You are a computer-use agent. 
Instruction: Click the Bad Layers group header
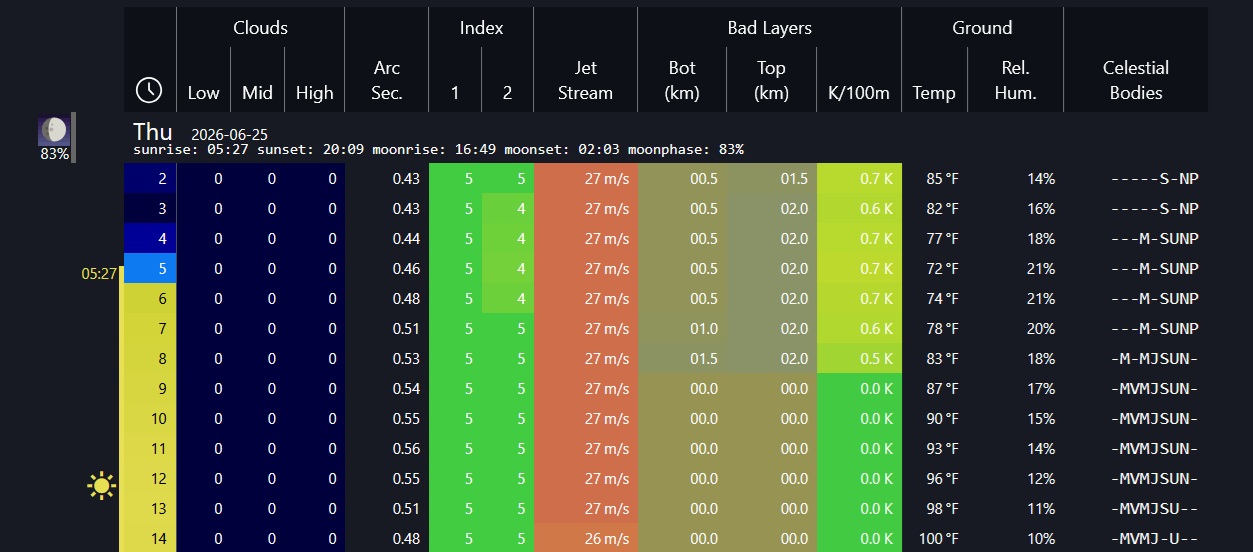click(769, 28)
